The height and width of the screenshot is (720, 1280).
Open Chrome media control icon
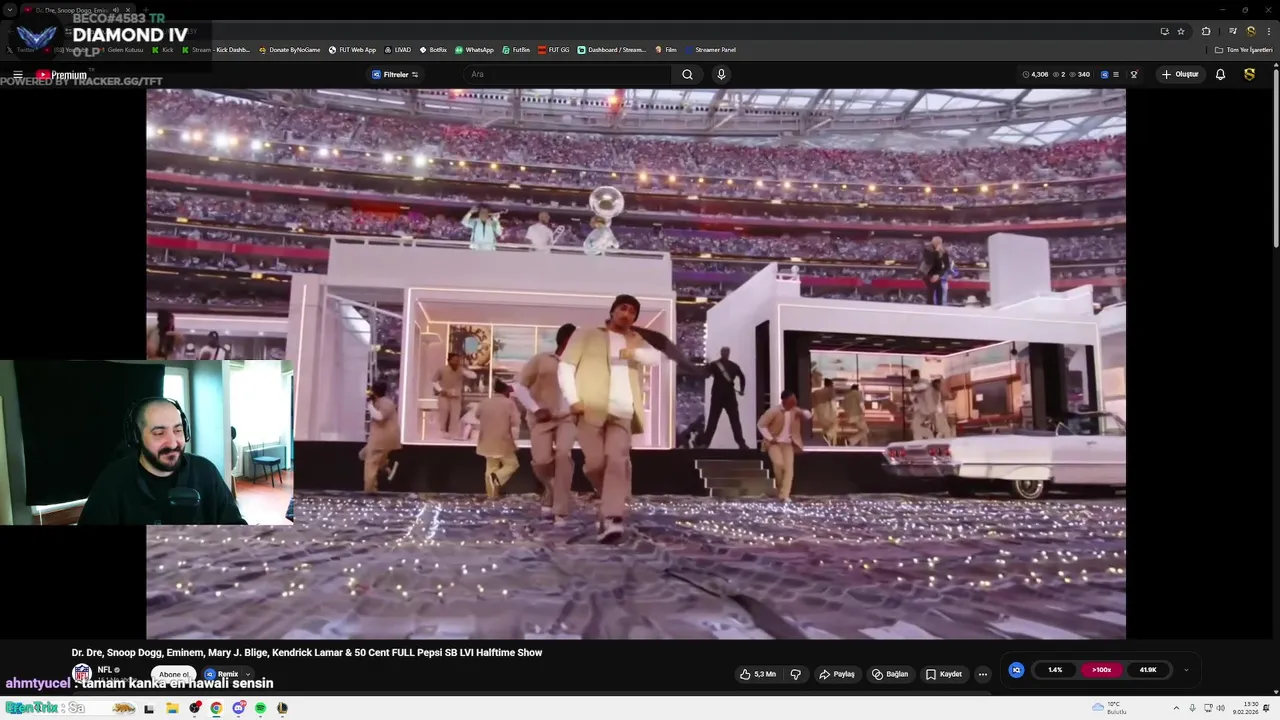(x=1233, y=31)
